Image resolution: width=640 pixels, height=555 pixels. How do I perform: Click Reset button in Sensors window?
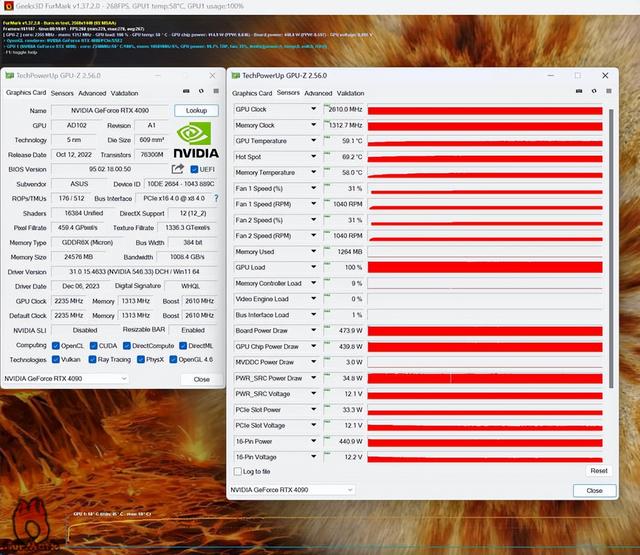(x=599, y=471)
